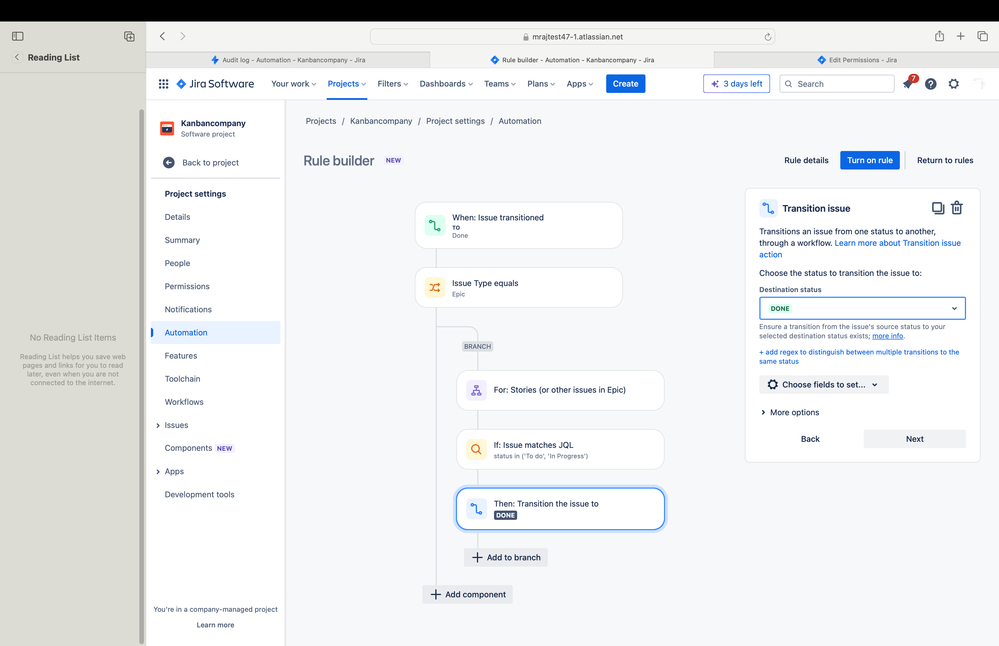
Task: Click 3 days left trial button
Action: pyautogui.click(x=737, y=83)
